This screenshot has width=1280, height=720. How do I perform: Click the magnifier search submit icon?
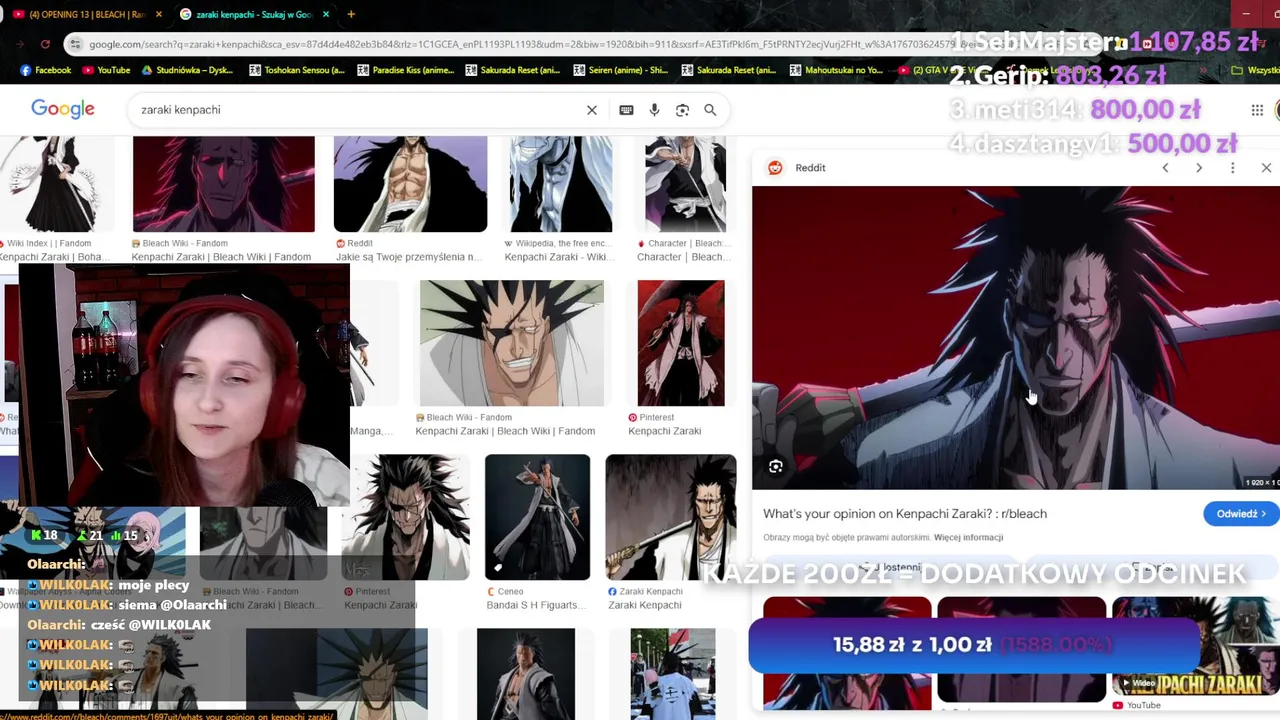coord(710,110)
